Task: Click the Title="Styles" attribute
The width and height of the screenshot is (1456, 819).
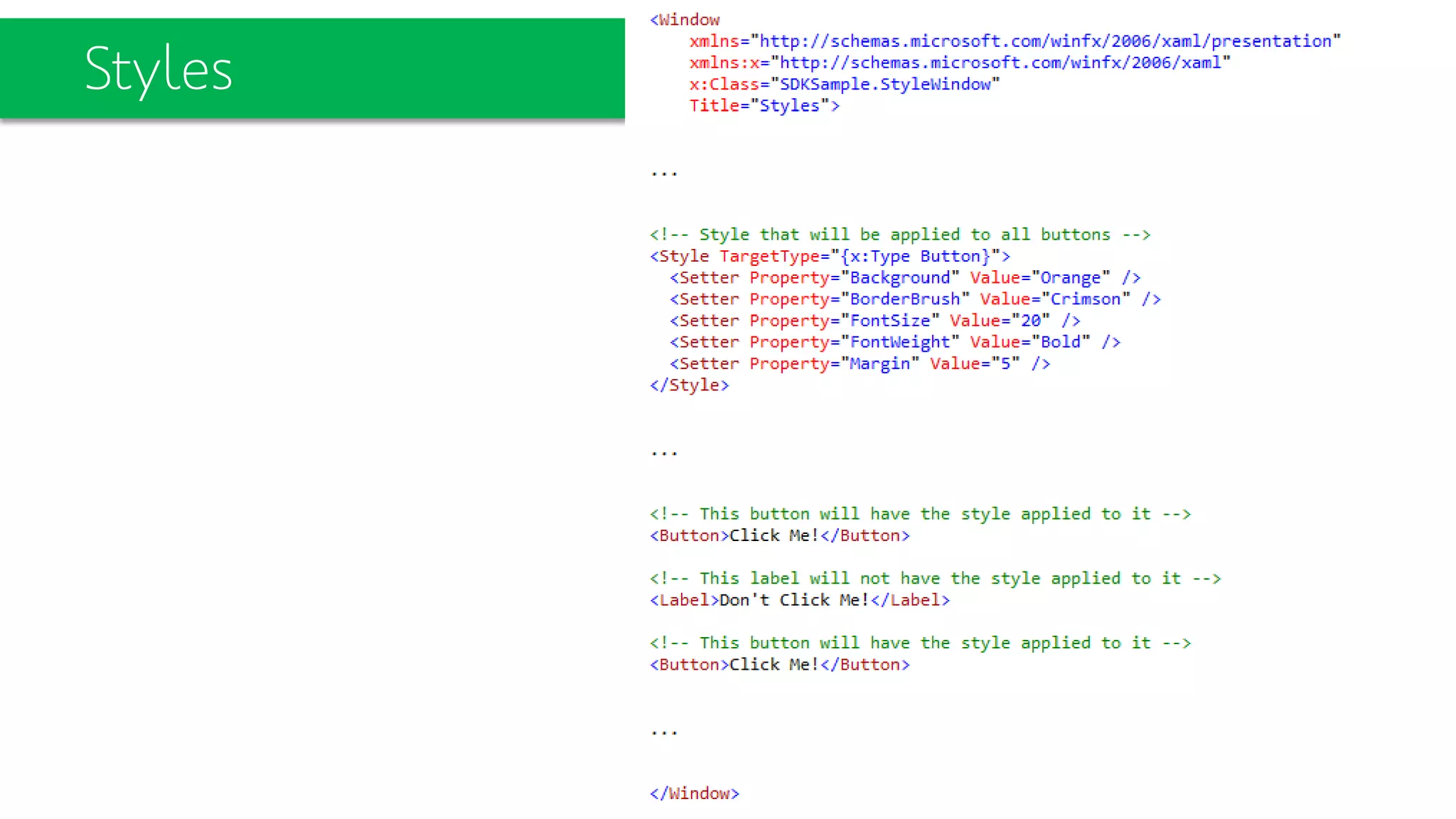Action: point(764,106)
